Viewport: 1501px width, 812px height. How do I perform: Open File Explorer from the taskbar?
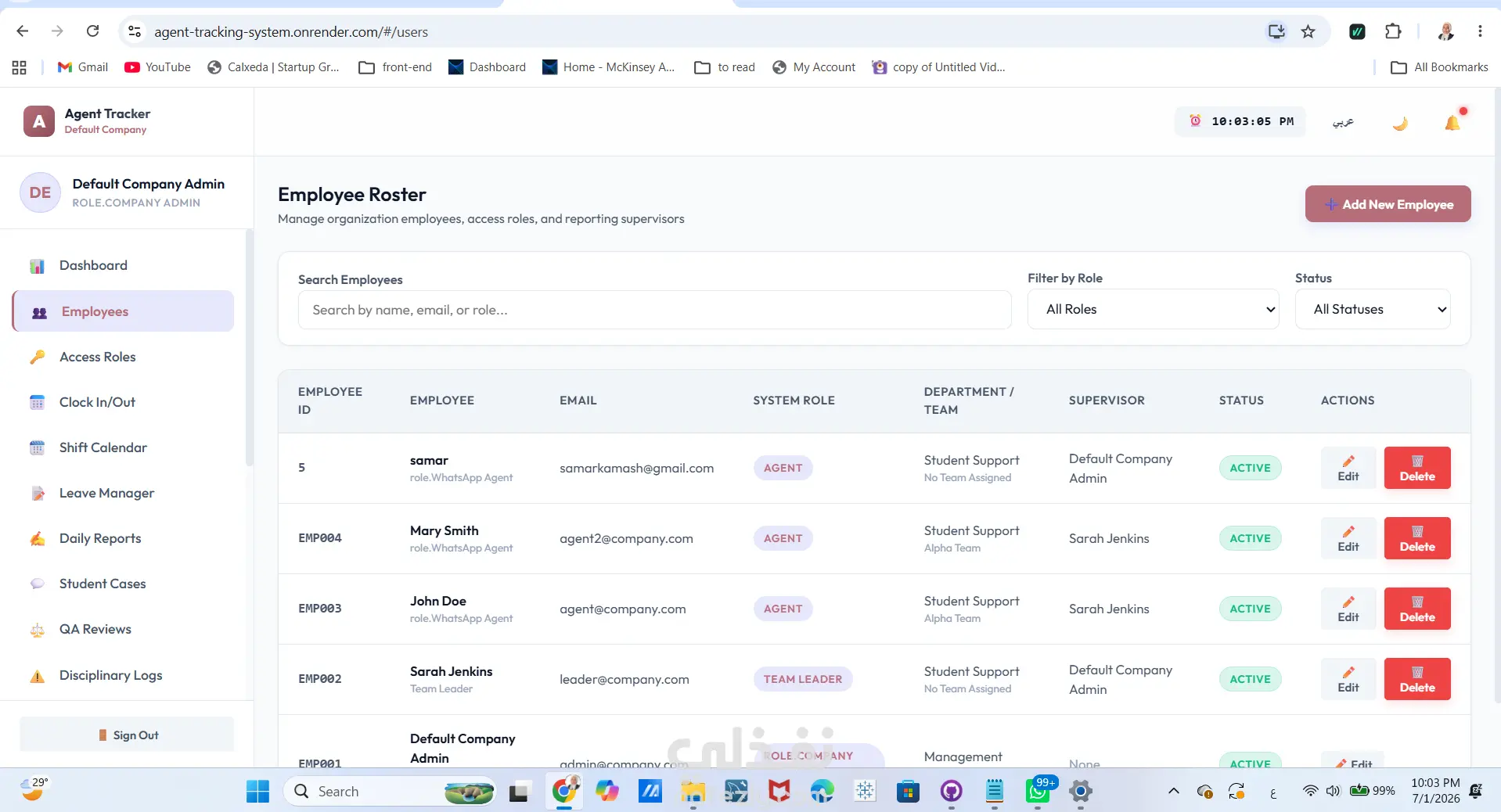coord(693,792)
